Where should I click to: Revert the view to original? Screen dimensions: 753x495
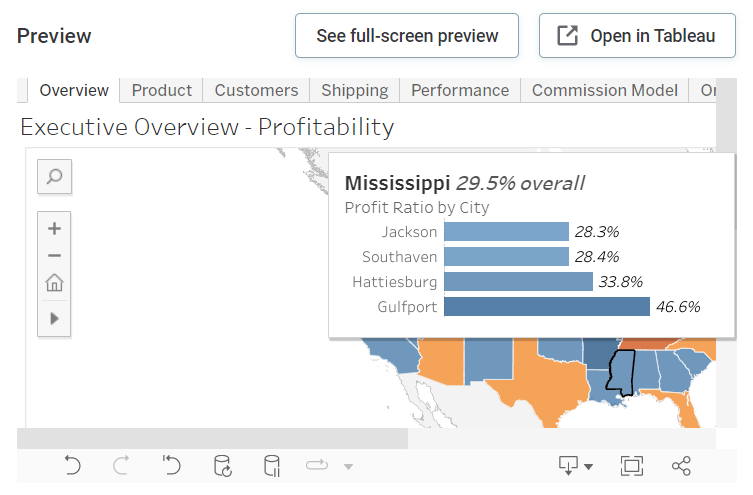pyautogui.click(x=172, y=465)
